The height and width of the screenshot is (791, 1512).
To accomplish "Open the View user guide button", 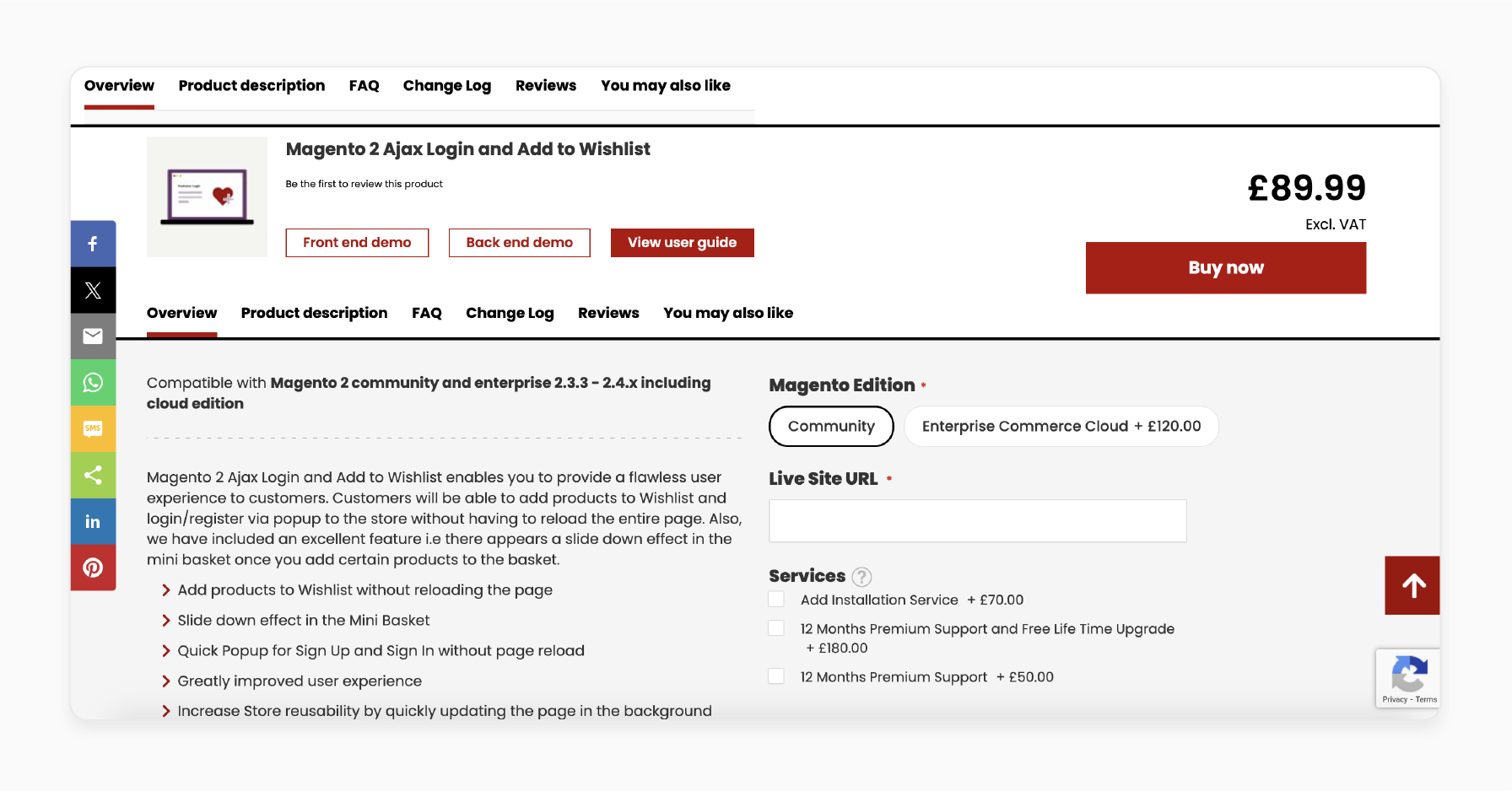I will coord(682,243).
